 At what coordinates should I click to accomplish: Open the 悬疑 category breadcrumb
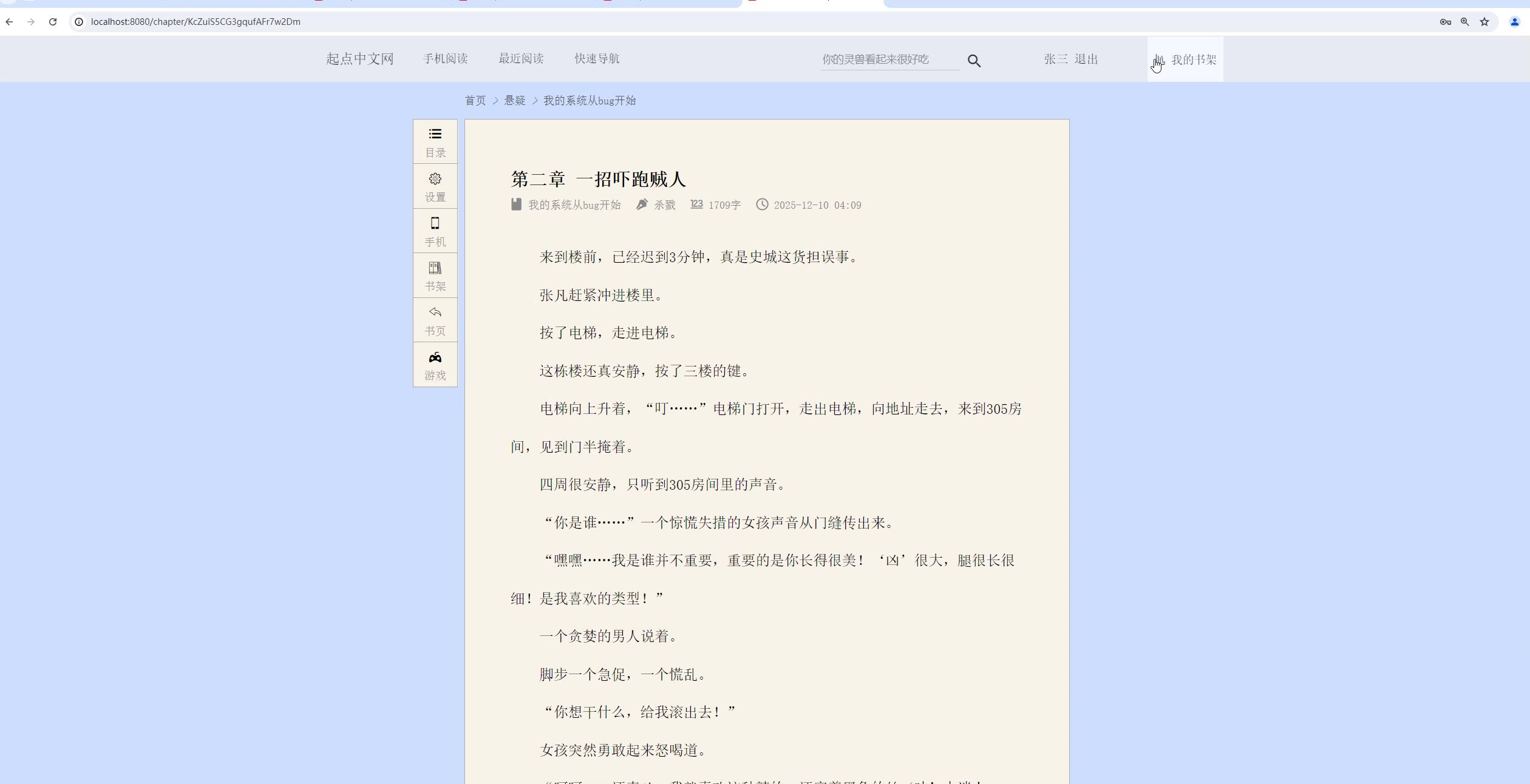coord(515,101)
